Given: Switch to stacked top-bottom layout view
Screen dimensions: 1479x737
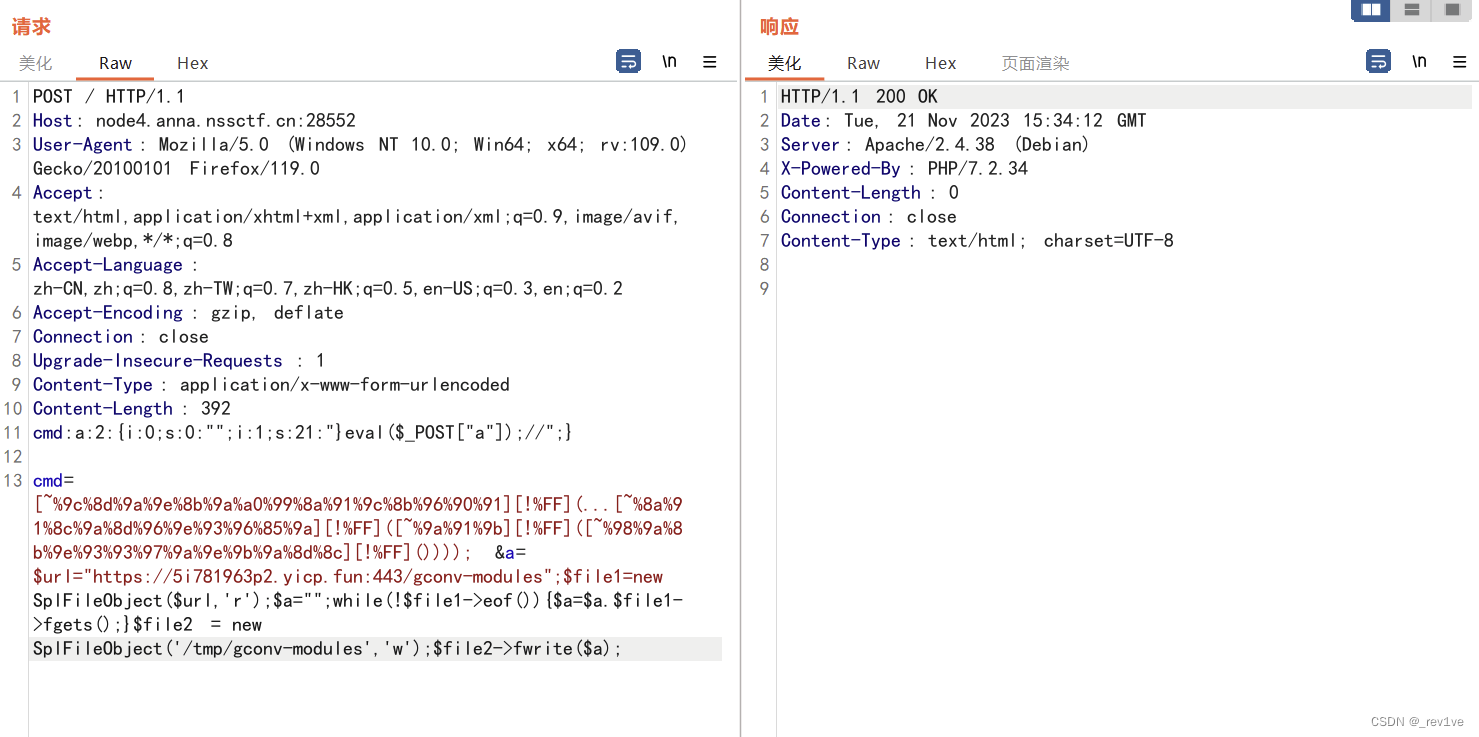Looking at the screenshot, I should coord(1412,10).
